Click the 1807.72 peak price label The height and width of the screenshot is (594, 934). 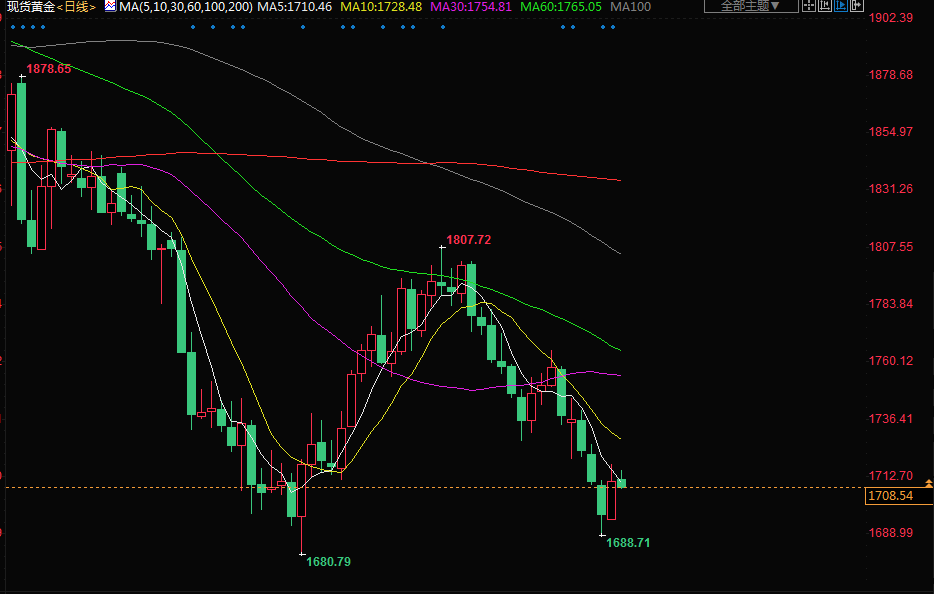coord(469,240)
